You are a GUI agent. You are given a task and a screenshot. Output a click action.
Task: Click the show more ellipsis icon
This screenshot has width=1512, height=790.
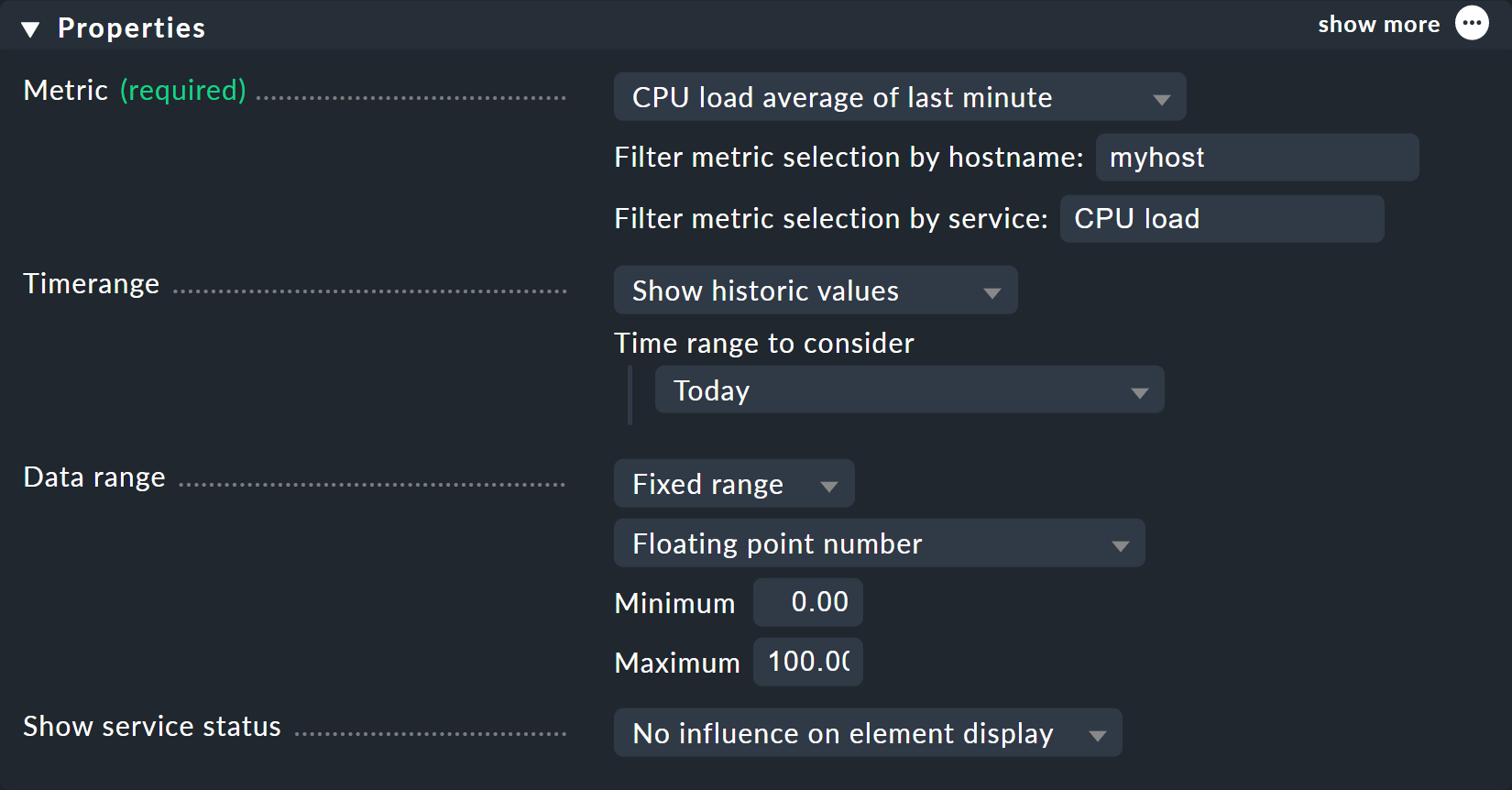click(1472, 23)
